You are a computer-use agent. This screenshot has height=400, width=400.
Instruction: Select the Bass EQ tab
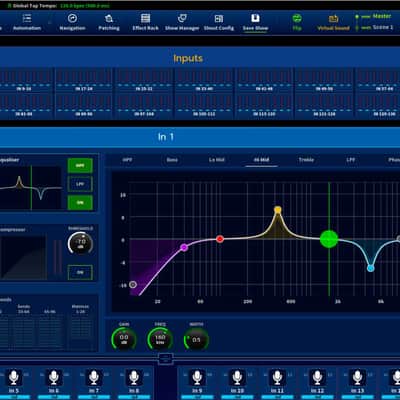pos(172,160)
